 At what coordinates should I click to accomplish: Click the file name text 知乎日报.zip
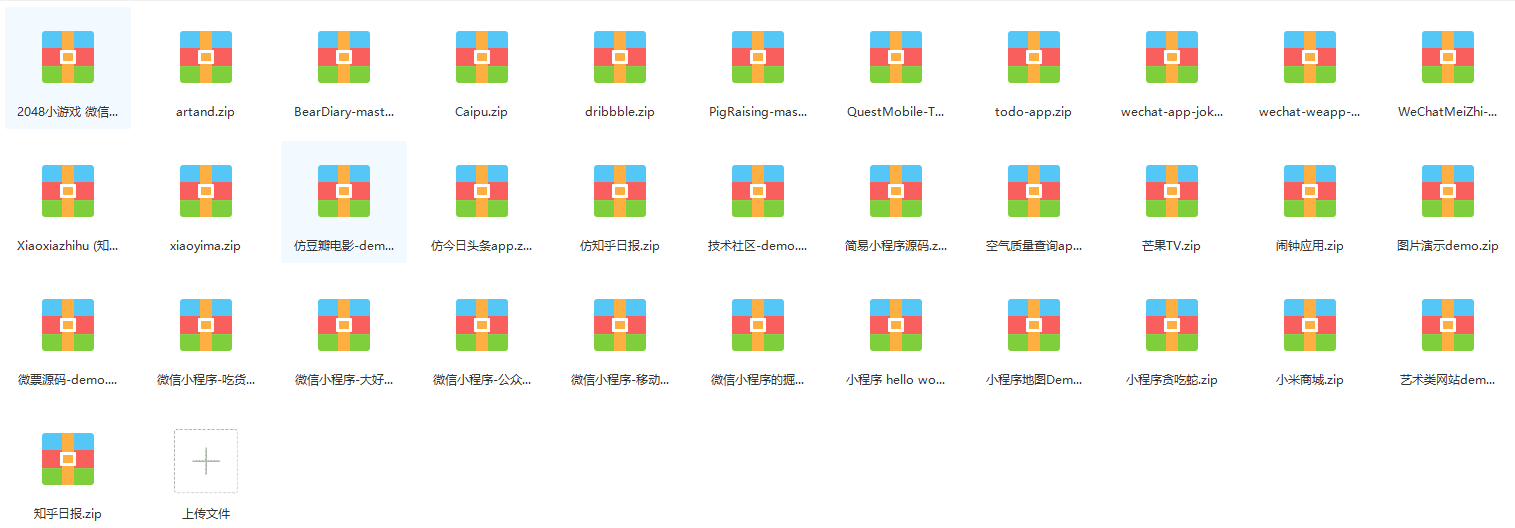pos(68,514)
